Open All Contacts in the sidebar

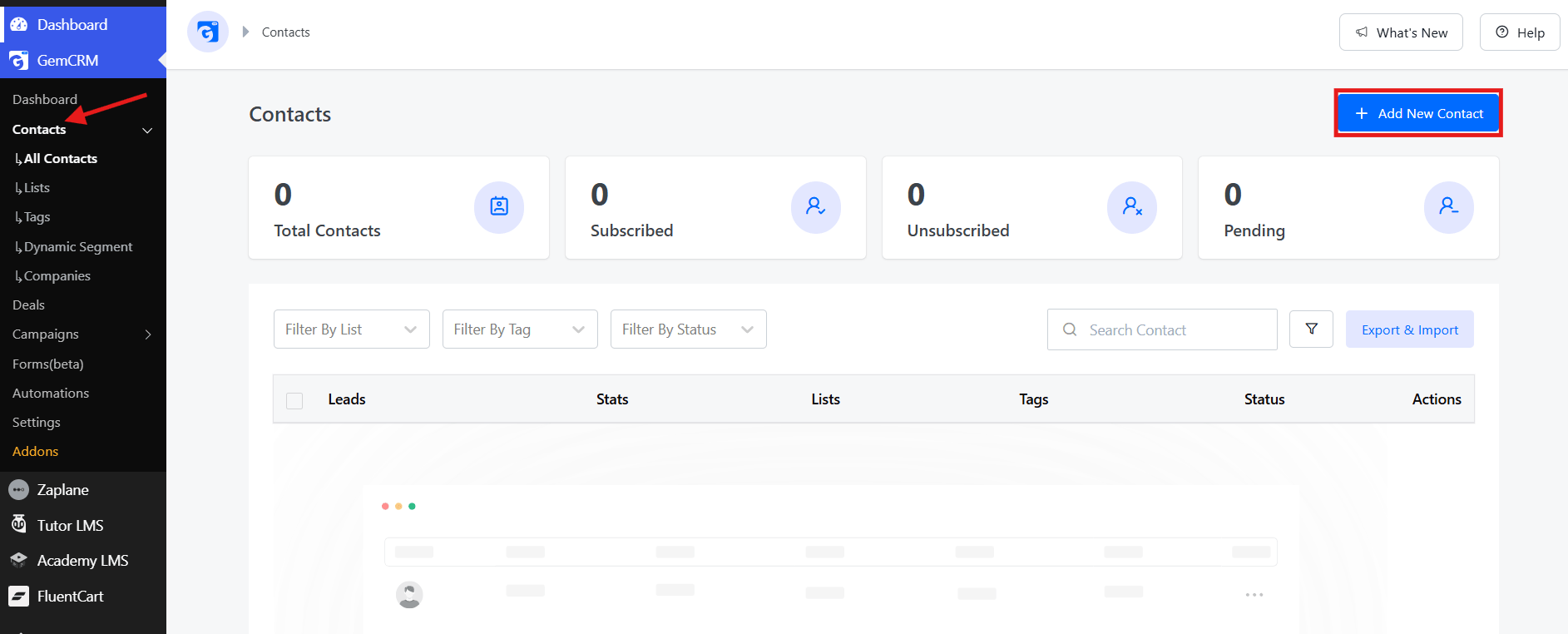61,158
